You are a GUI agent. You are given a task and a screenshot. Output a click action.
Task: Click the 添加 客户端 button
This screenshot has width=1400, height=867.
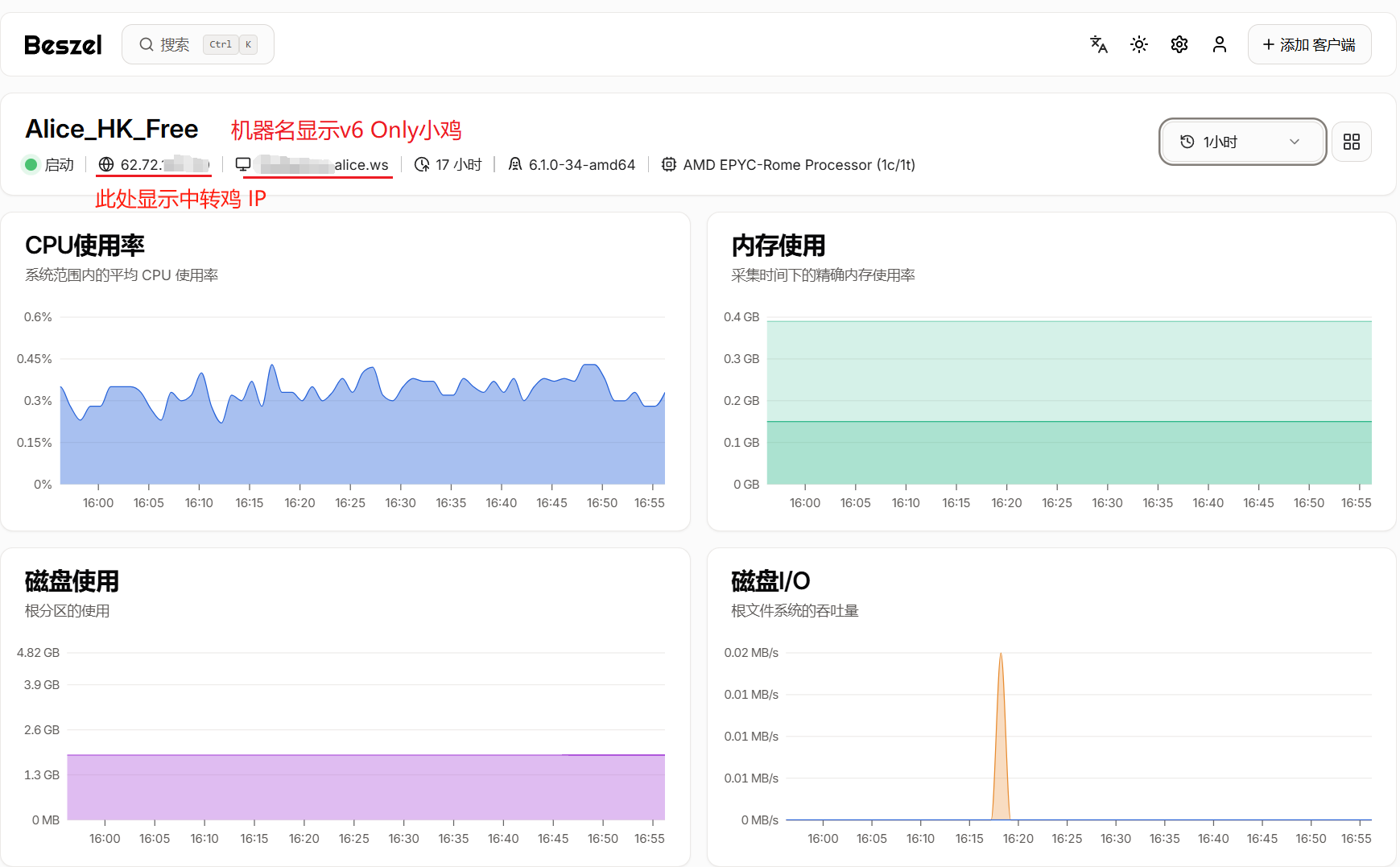coord(1310,44)
